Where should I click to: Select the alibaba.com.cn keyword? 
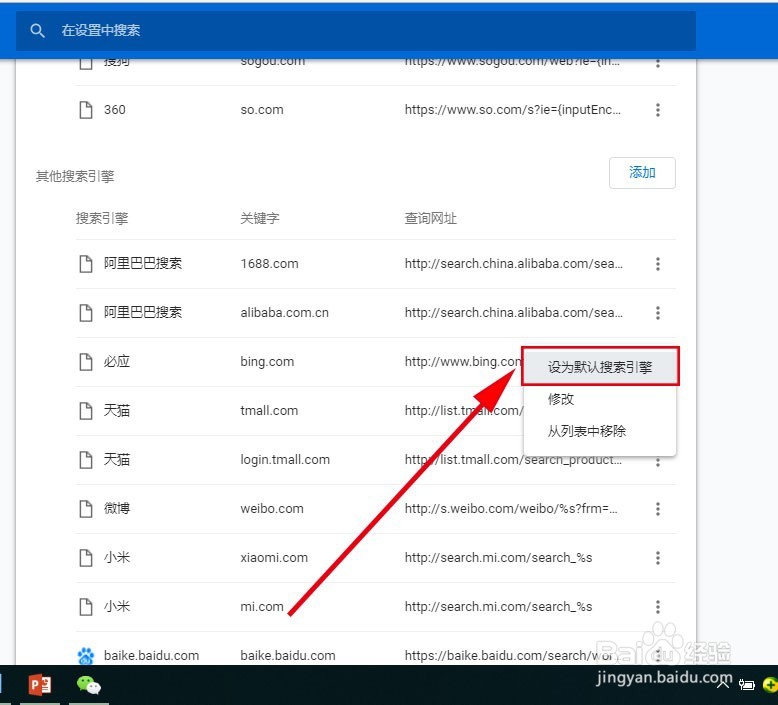[x=284, y=313]
